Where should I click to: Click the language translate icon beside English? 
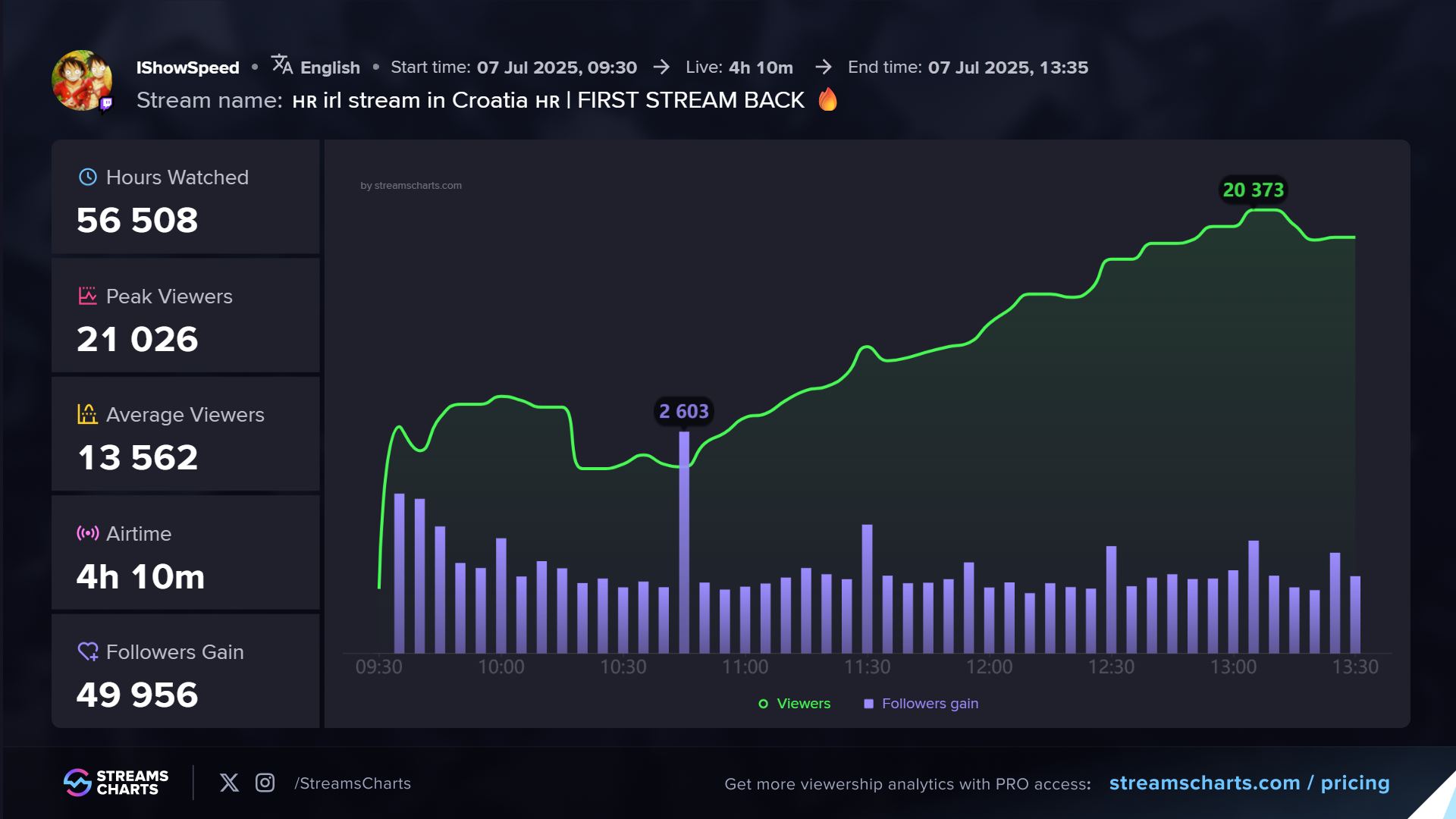[282, 65]
